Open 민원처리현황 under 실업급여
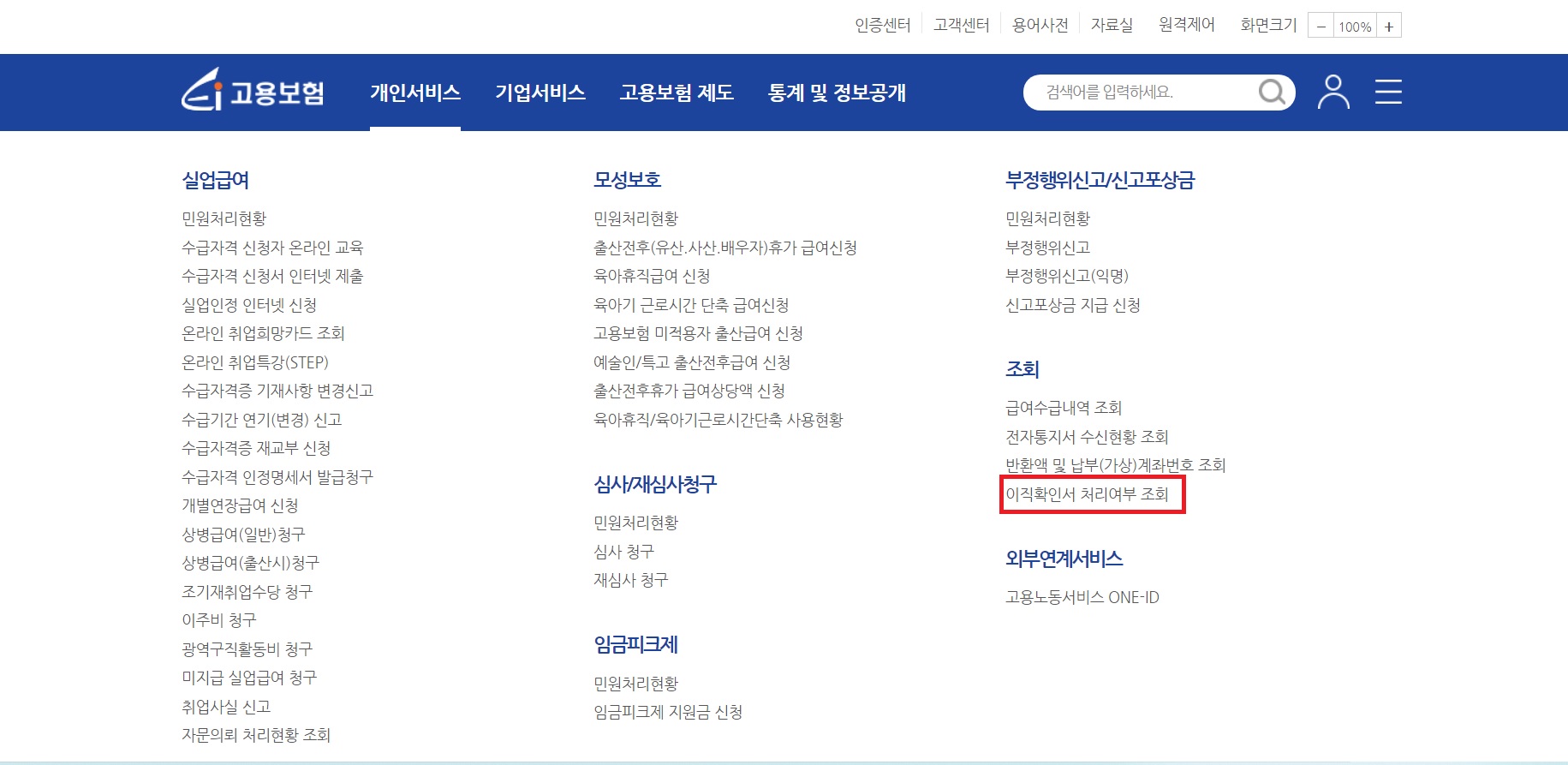The width and height of the screenshot is (1568, 765). click(x=224, y=218)
